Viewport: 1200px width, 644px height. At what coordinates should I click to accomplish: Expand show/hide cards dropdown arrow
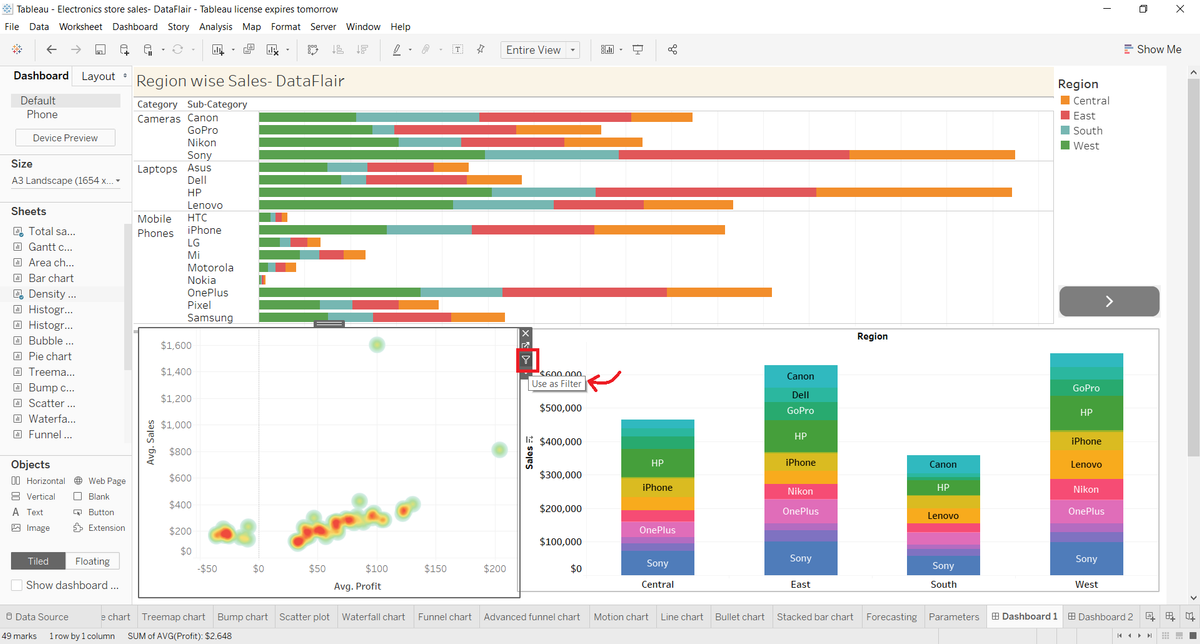(x=620, y=49)
